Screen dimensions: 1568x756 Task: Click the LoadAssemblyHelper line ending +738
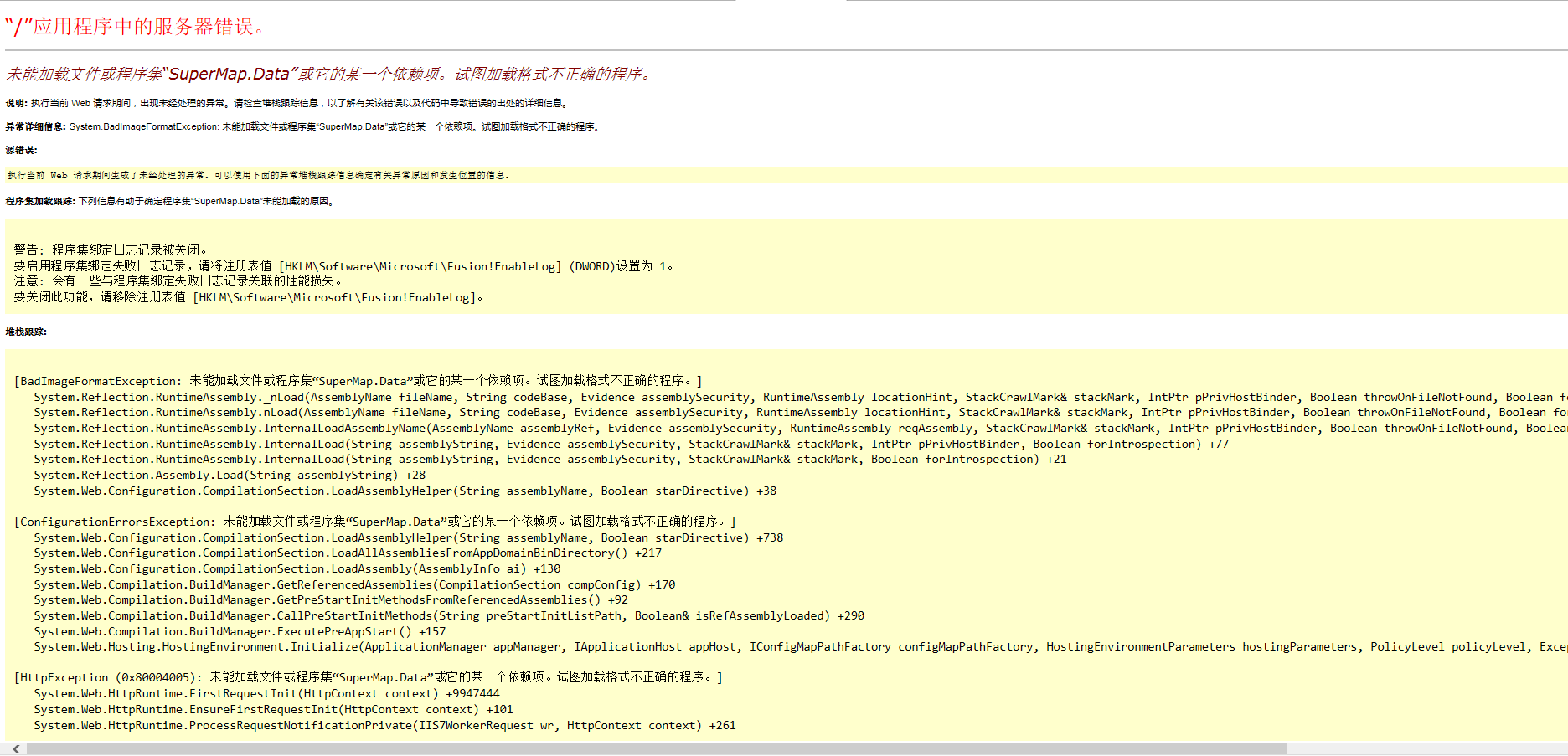[409, 537]
